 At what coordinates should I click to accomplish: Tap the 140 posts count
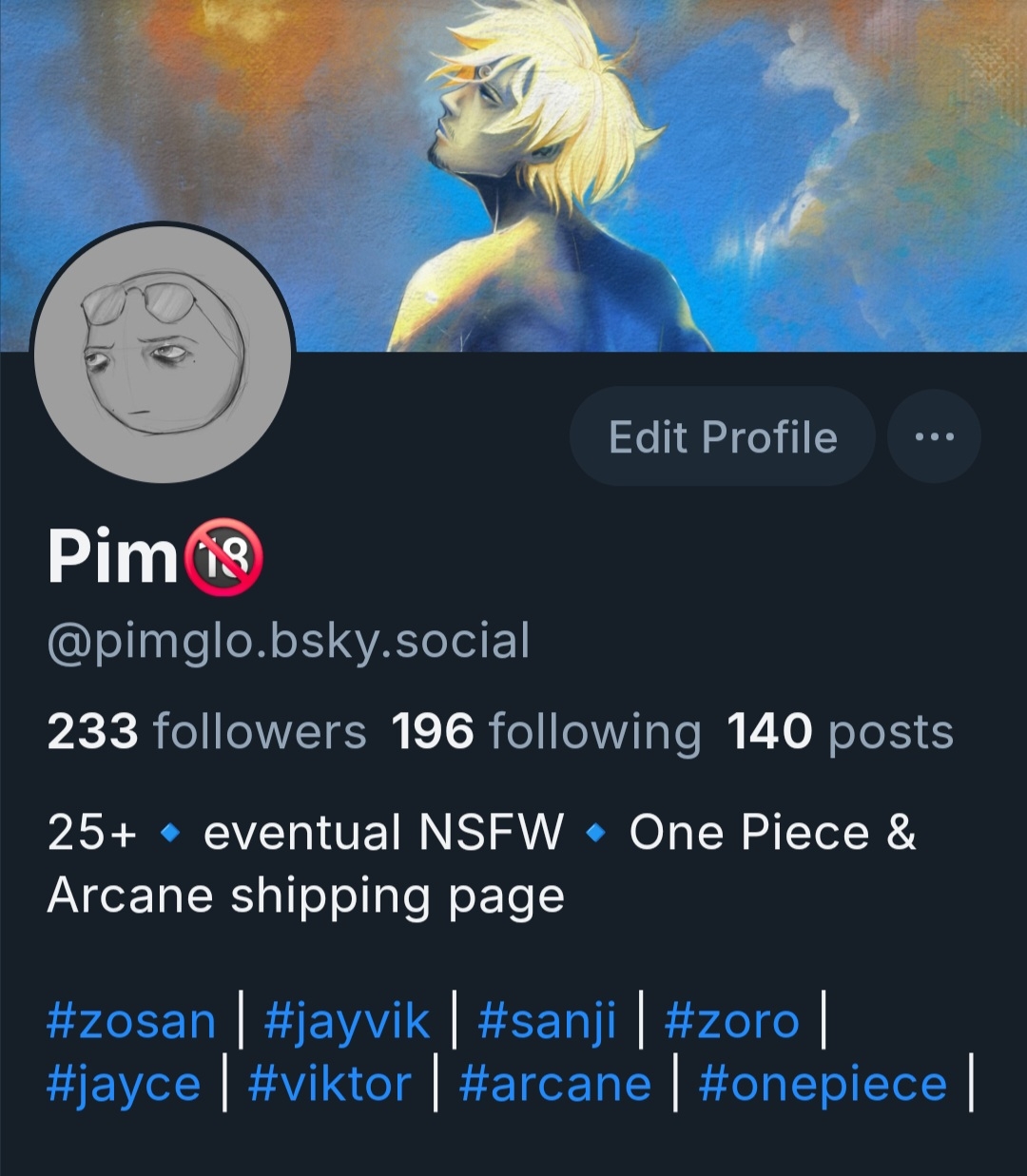(x=841, y=732)
